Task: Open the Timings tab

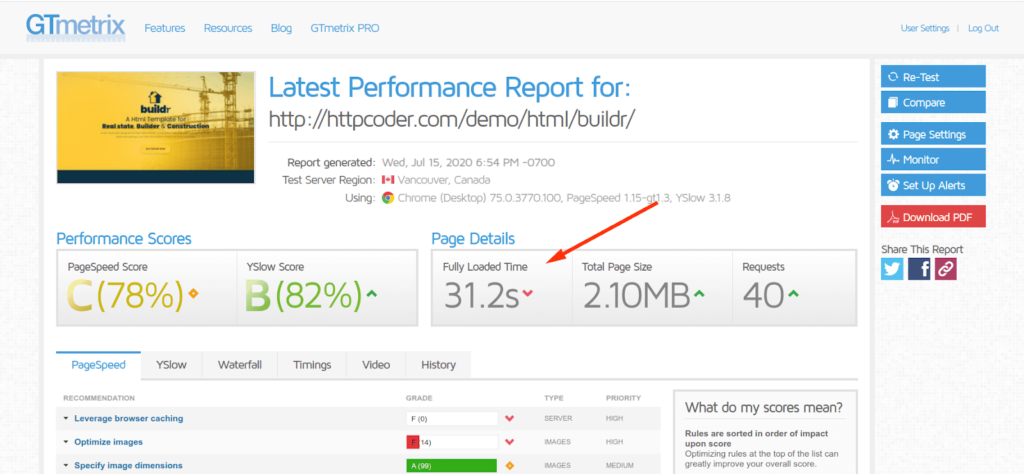Action: [312, 365]
